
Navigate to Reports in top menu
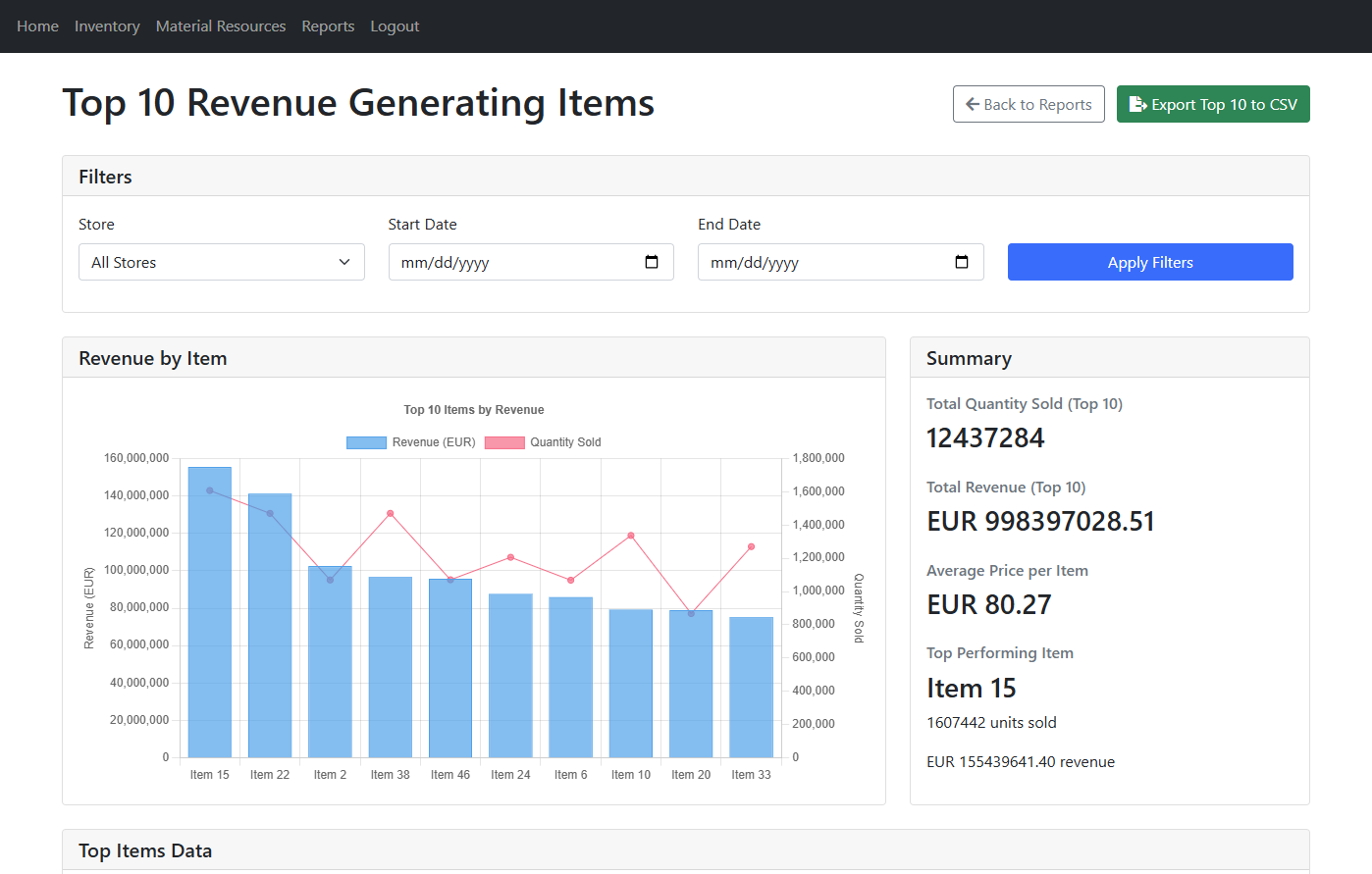pyautogui.click(x=328, y=26)
